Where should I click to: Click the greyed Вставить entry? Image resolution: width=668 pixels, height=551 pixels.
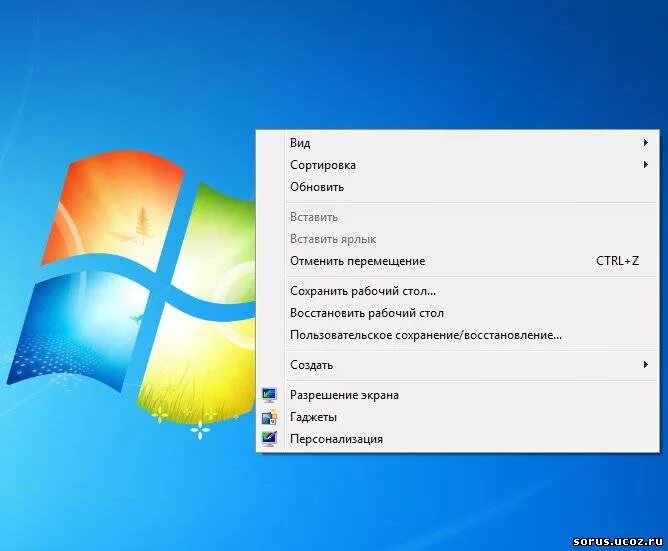[x=457, y=217]
